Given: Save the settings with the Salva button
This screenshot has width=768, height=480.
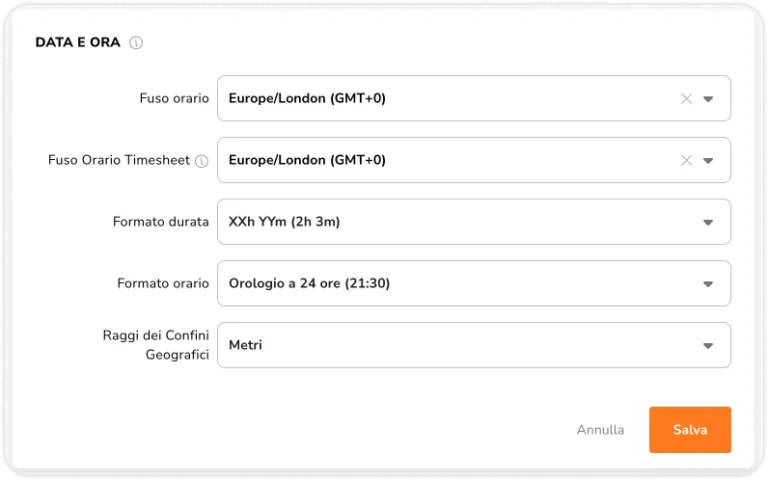Looking at the screenshot, I should 690,430.
